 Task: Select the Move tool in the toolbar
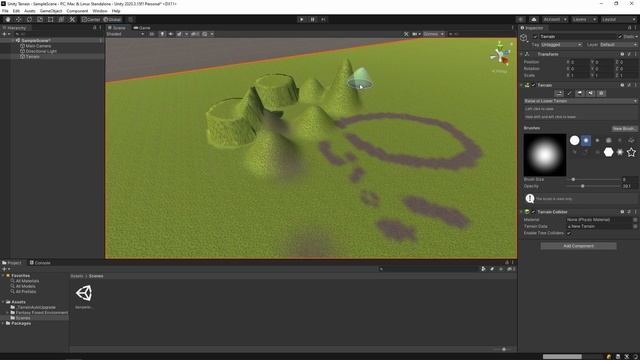(x=18, y=19)
